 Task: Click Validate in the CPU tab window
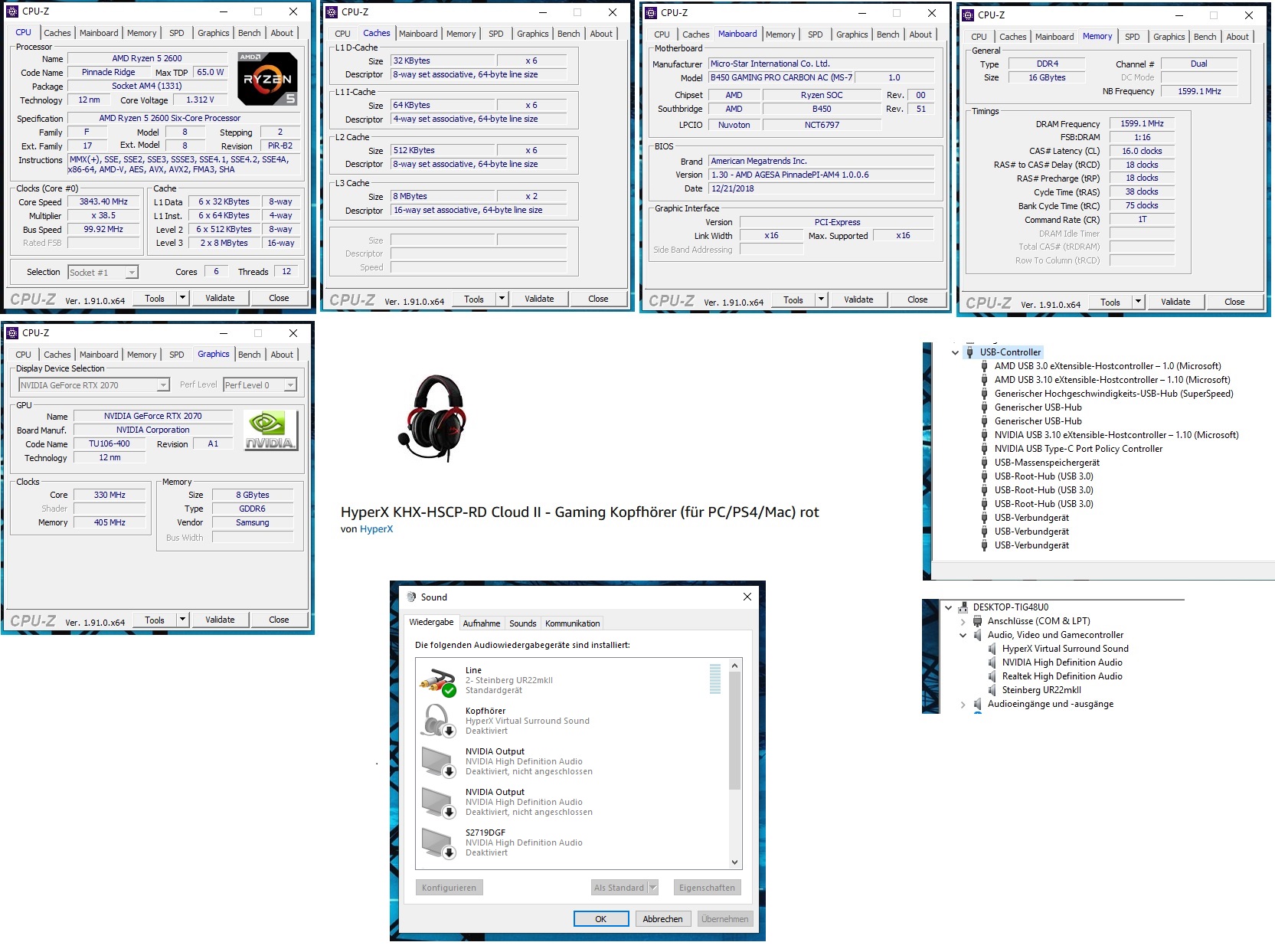[x=220, y=298]
